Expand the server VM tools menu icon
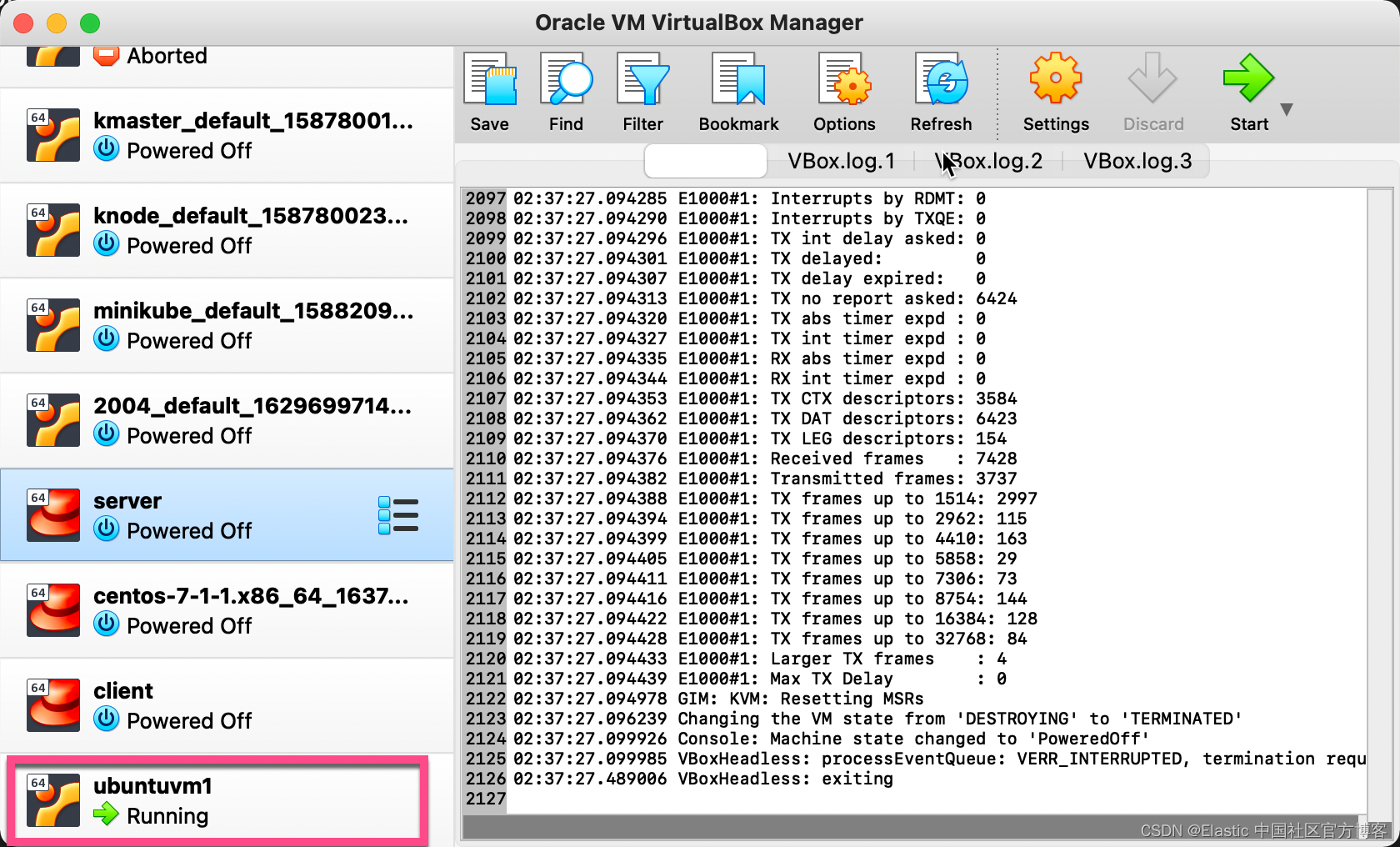The height and width of the screenshot is (847, 1400). click(x=398, y=515)
